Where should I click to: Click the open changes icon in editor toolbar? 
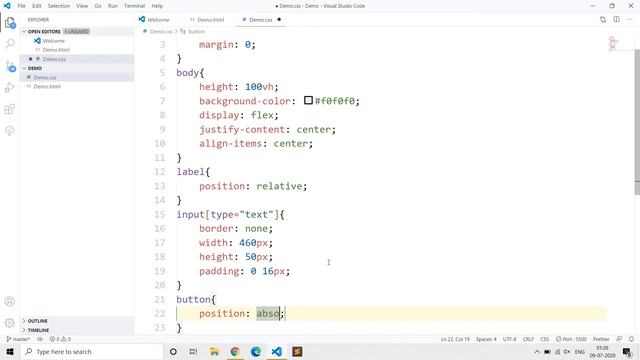(x=603, y=19)
